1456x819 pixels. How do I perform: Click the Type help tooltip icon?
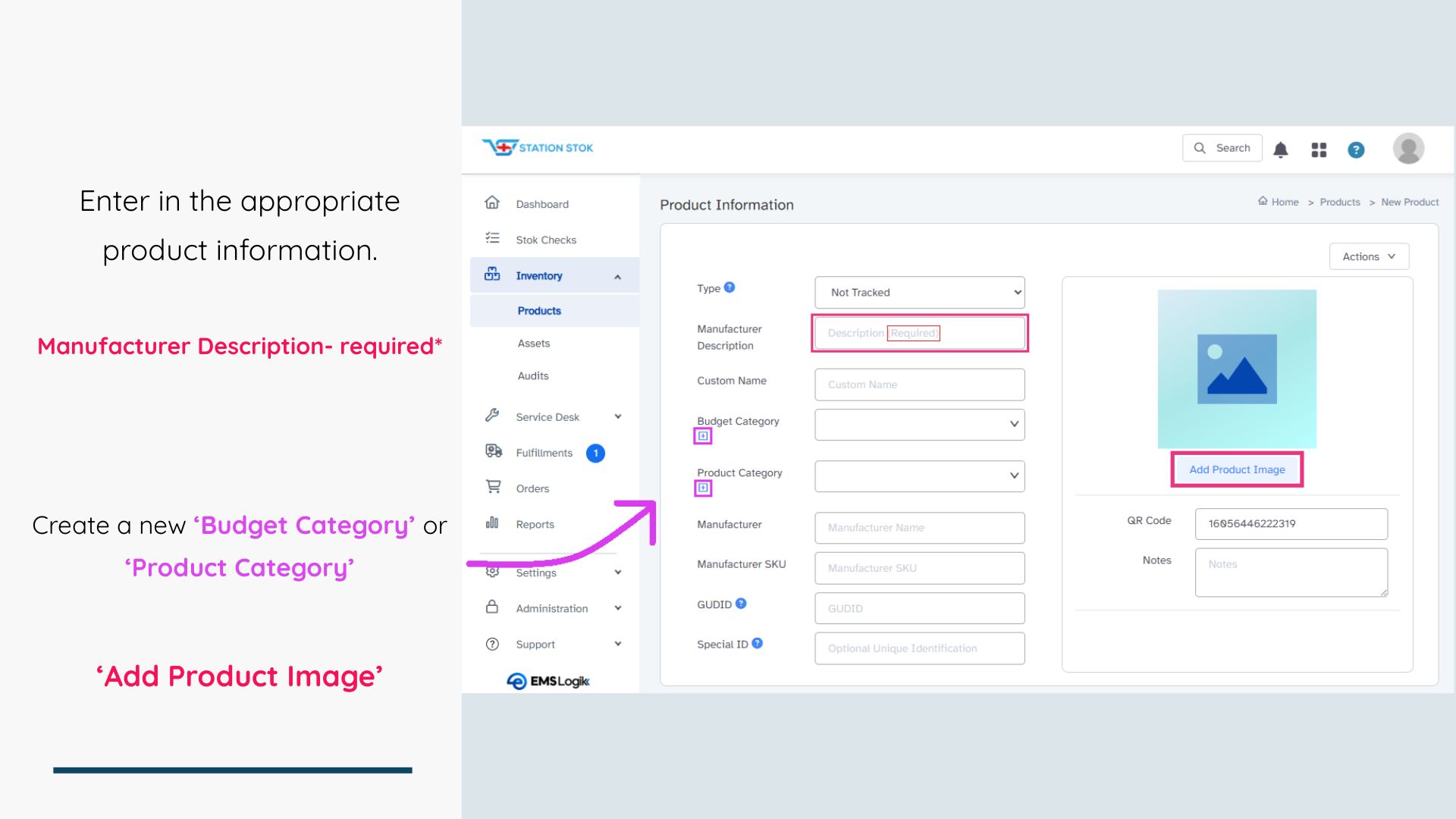pyautogui.click(x=730, y=287)
